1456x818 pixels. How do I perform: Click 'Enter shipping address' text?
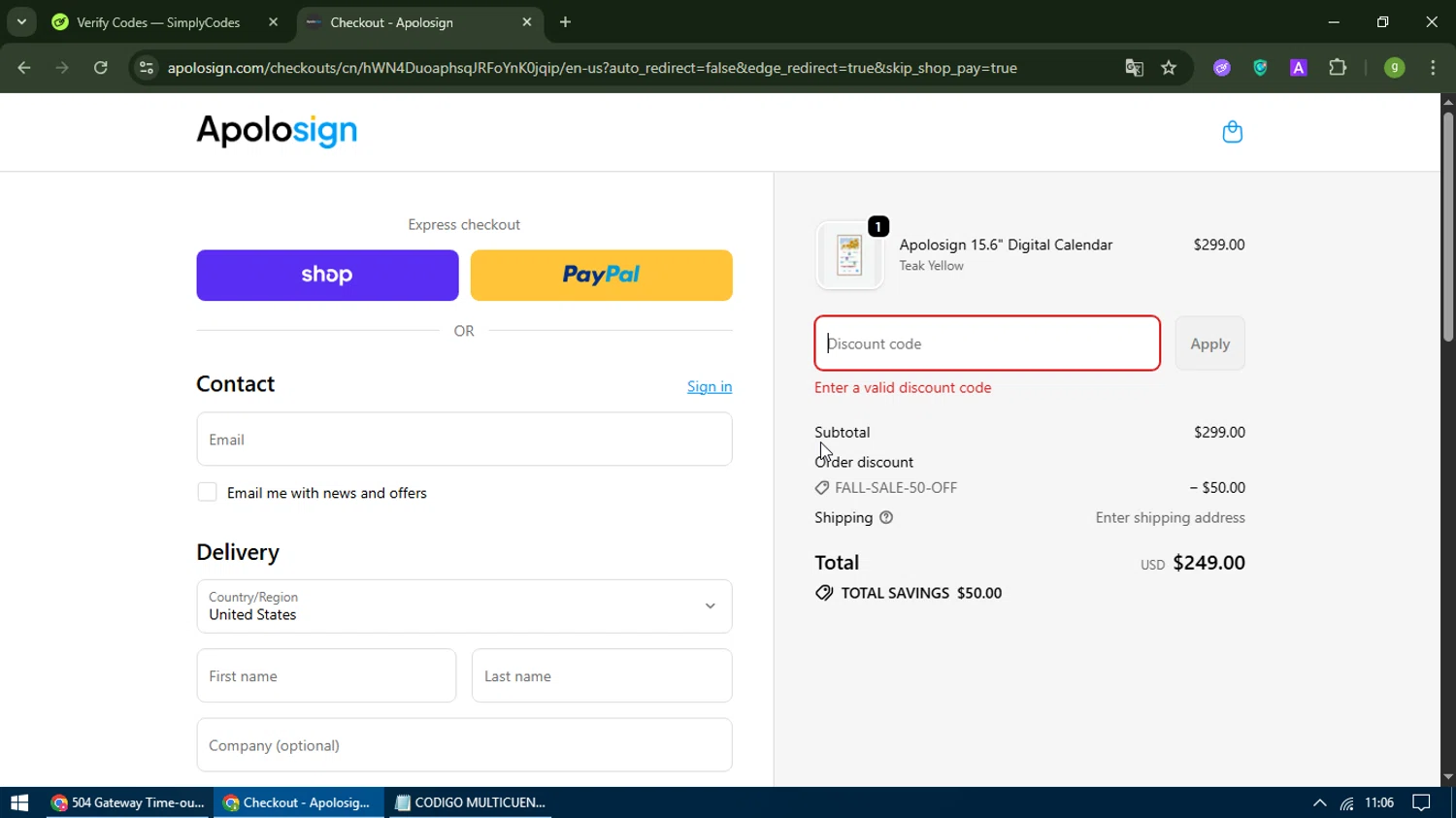[x=1170, y=518]
